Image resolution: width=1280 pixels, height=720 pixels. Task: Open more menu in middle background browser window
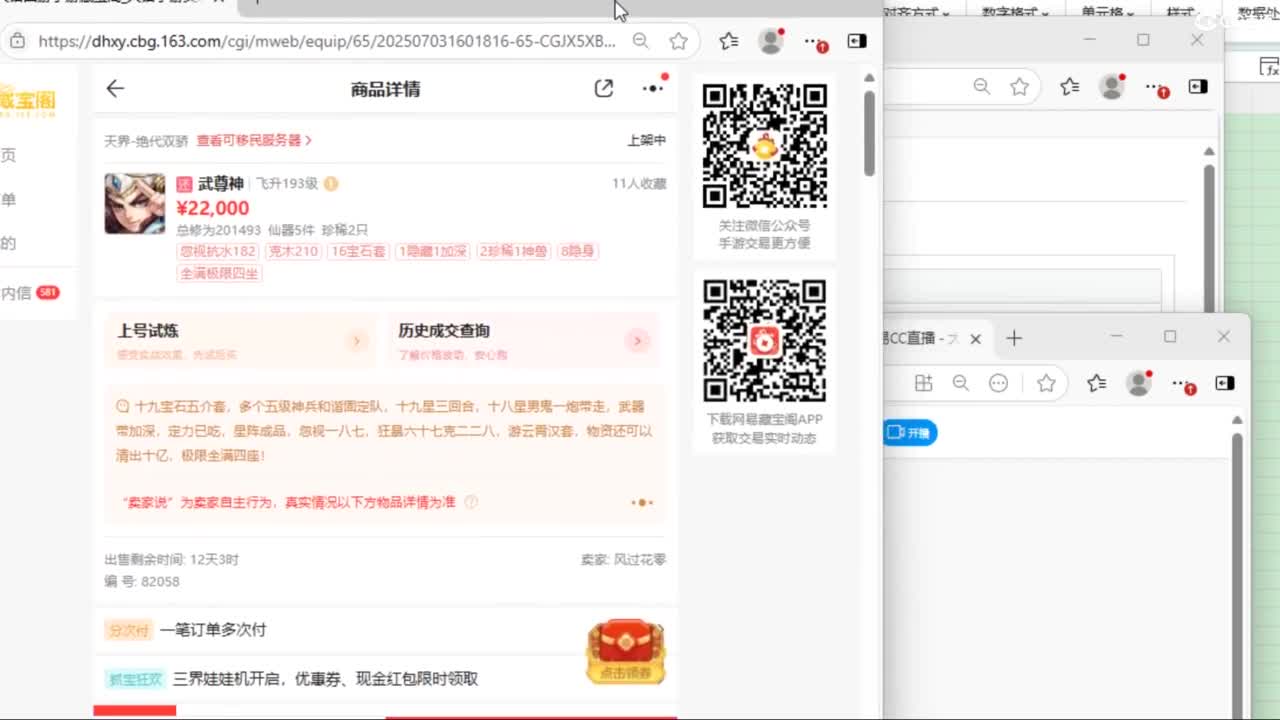coord(1157,88)
